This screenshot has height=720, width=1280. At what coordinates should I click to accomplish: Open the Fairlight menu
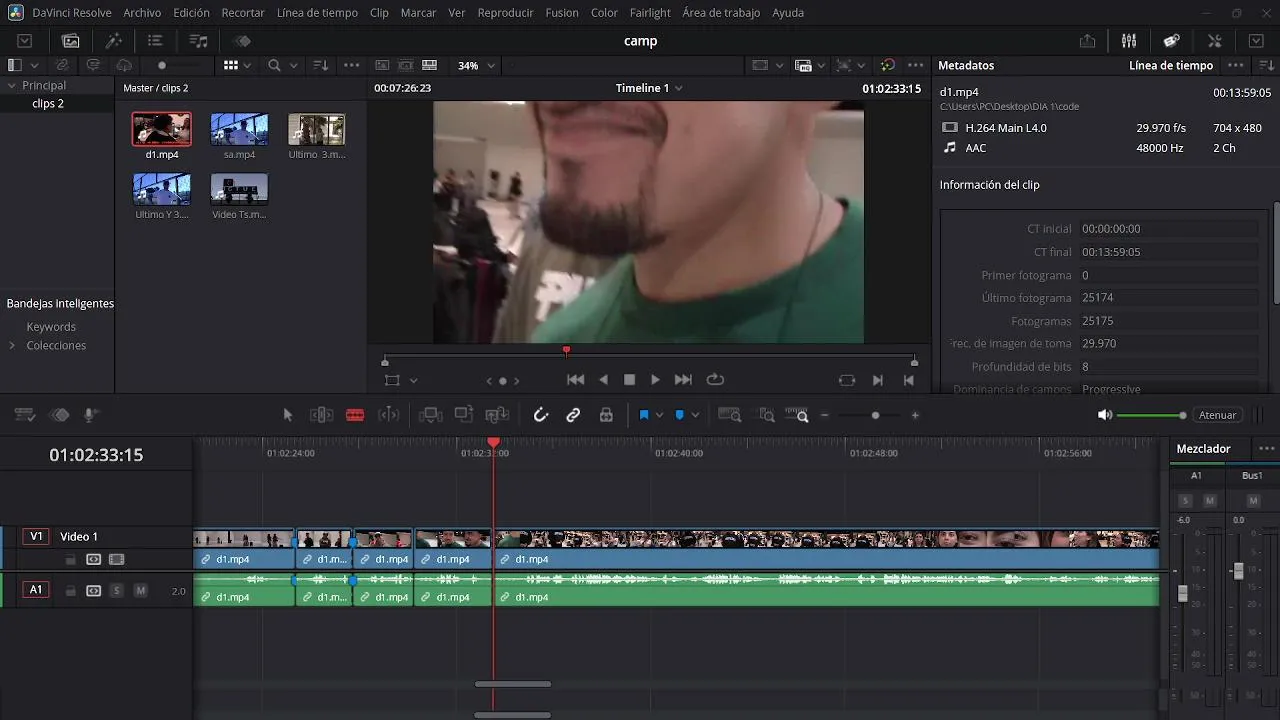[650, 13]
